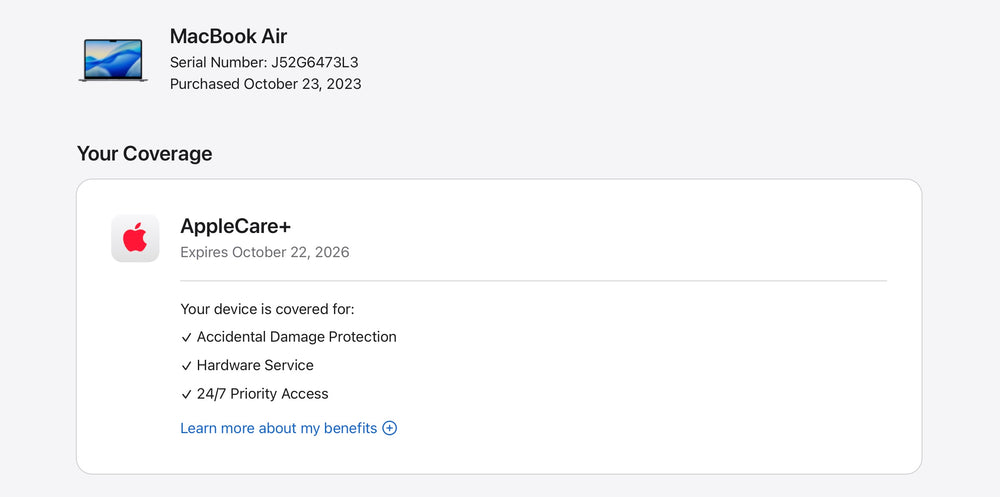Viewport: 1000px width, 497px height.
Task: Select the 24/7 Priority Access label
Action: coord(262,394)
